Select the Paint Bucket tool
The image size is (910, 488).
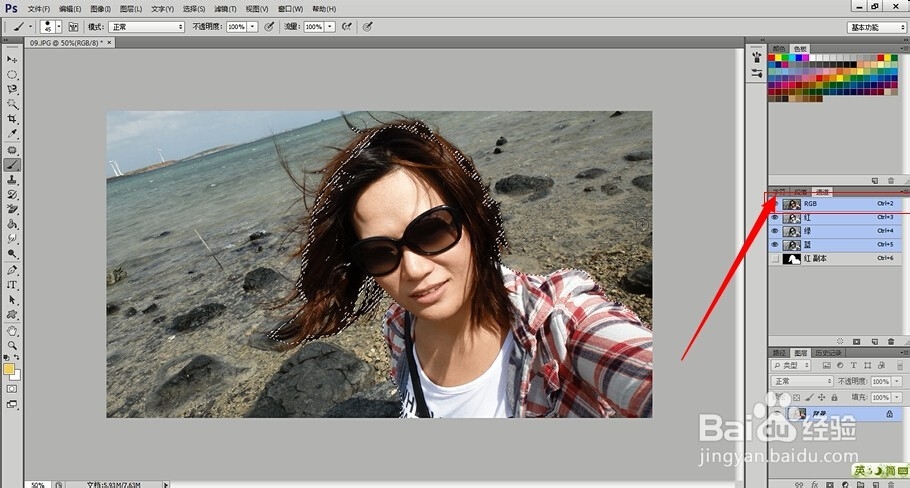(x=12, y=225)
